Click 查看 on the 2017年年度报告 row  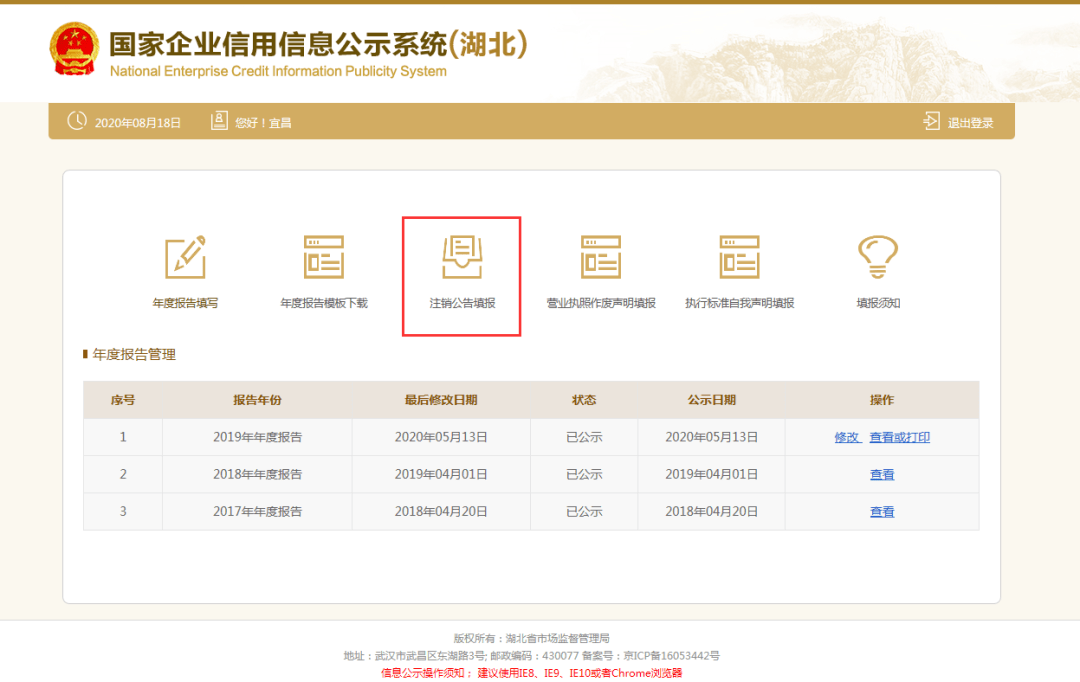point(881,511)
